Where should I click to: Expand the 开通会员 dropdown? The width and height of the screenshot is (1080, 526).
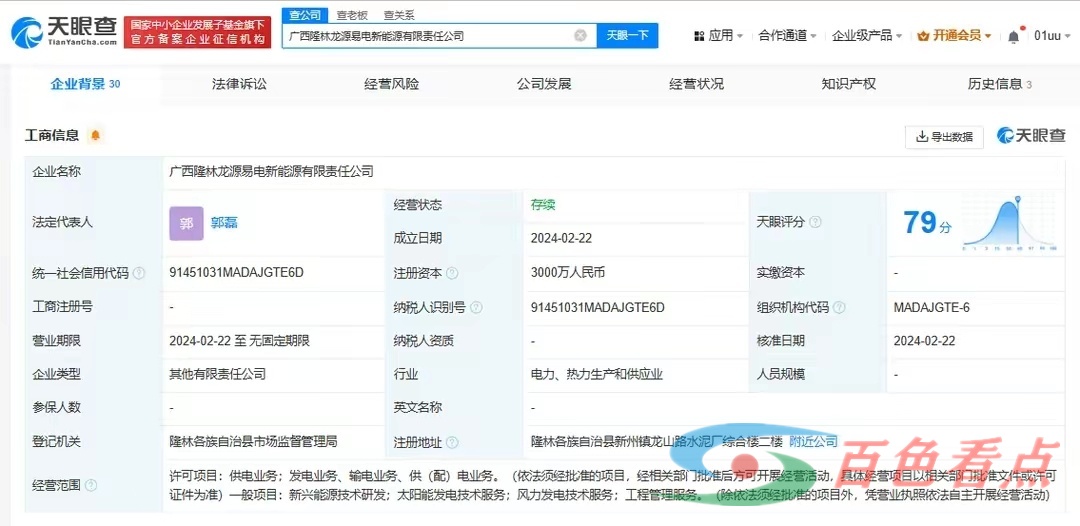955,36
